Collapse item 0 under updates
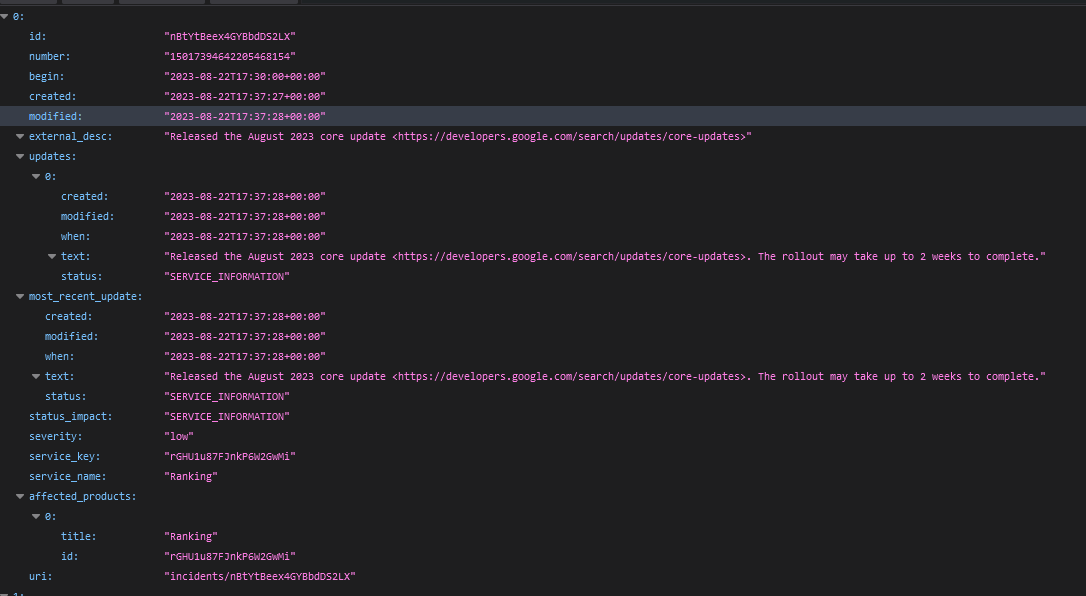1086x596 pixels. coord(36,177)
